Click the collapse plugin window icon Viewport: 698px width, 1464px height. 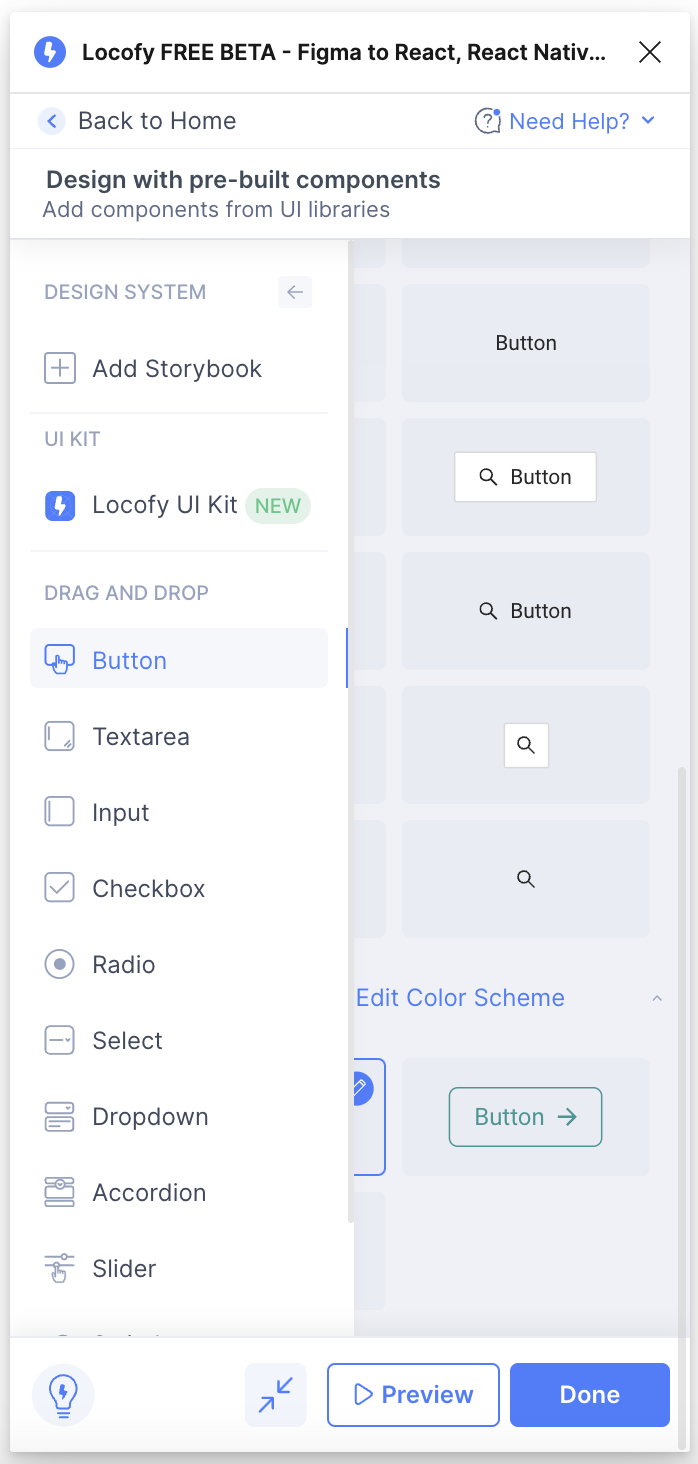275,1394
